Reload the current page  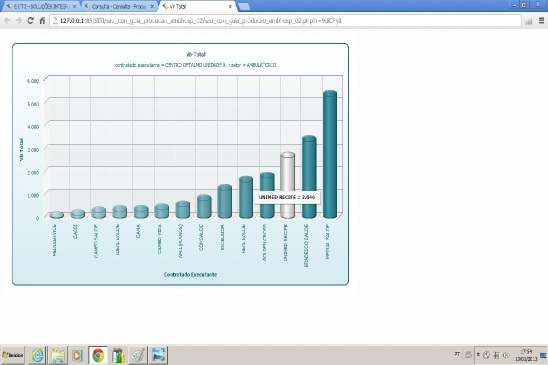point(30,21)
